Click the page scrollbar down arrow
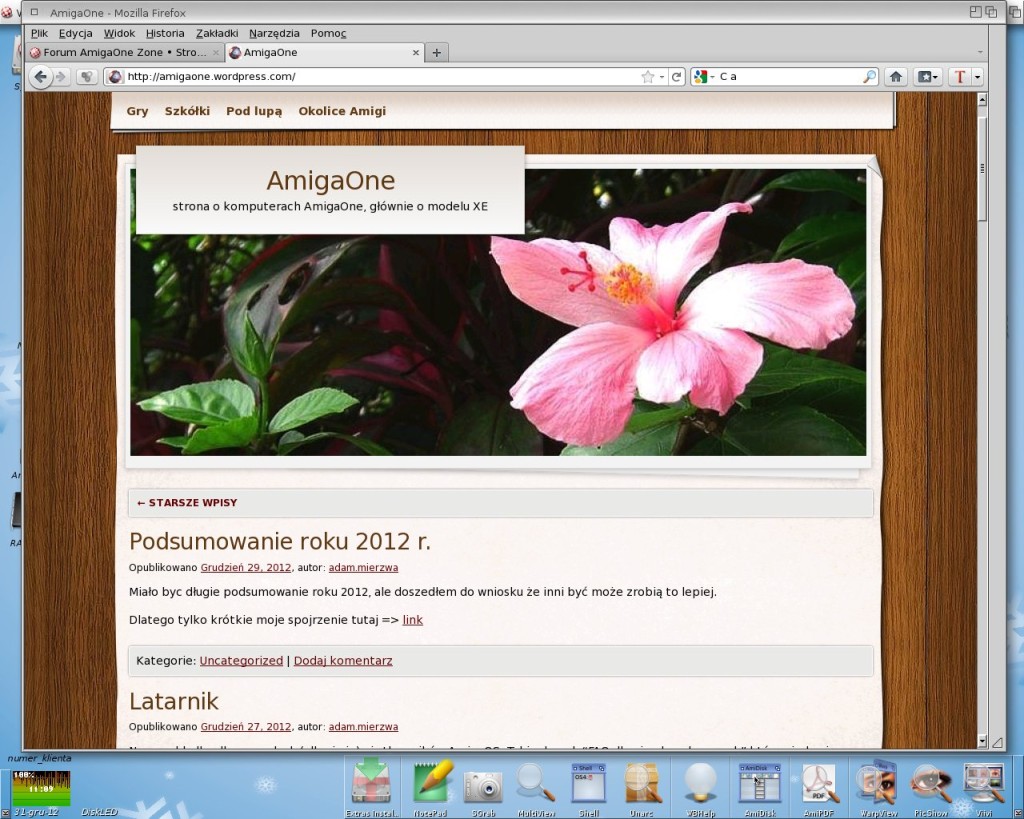Image resolution: width=1024 pixels, height=819 pixels. pyautogui.click(x=982, y=741)
